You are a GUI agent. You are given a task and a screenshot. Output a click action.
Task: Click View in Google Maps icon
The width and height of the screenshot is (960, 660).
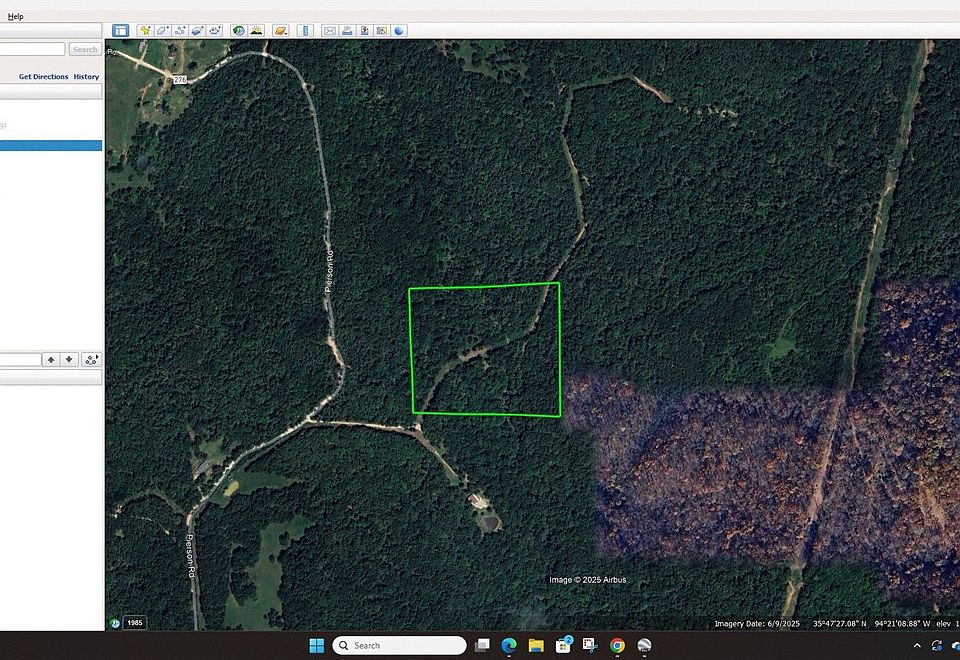(x=381, y=31)
